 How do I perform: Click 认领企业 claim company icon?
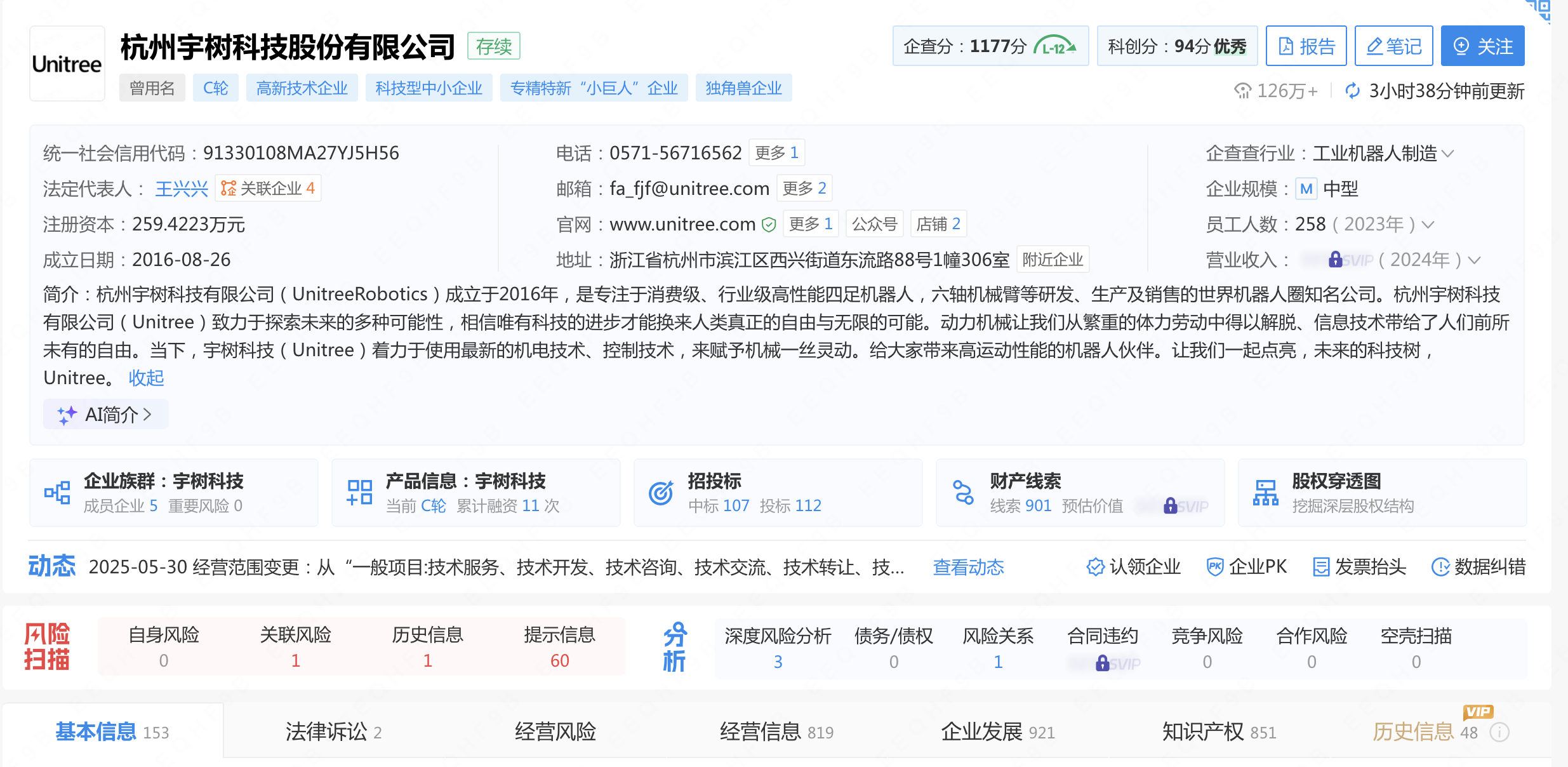[1095, 567]
